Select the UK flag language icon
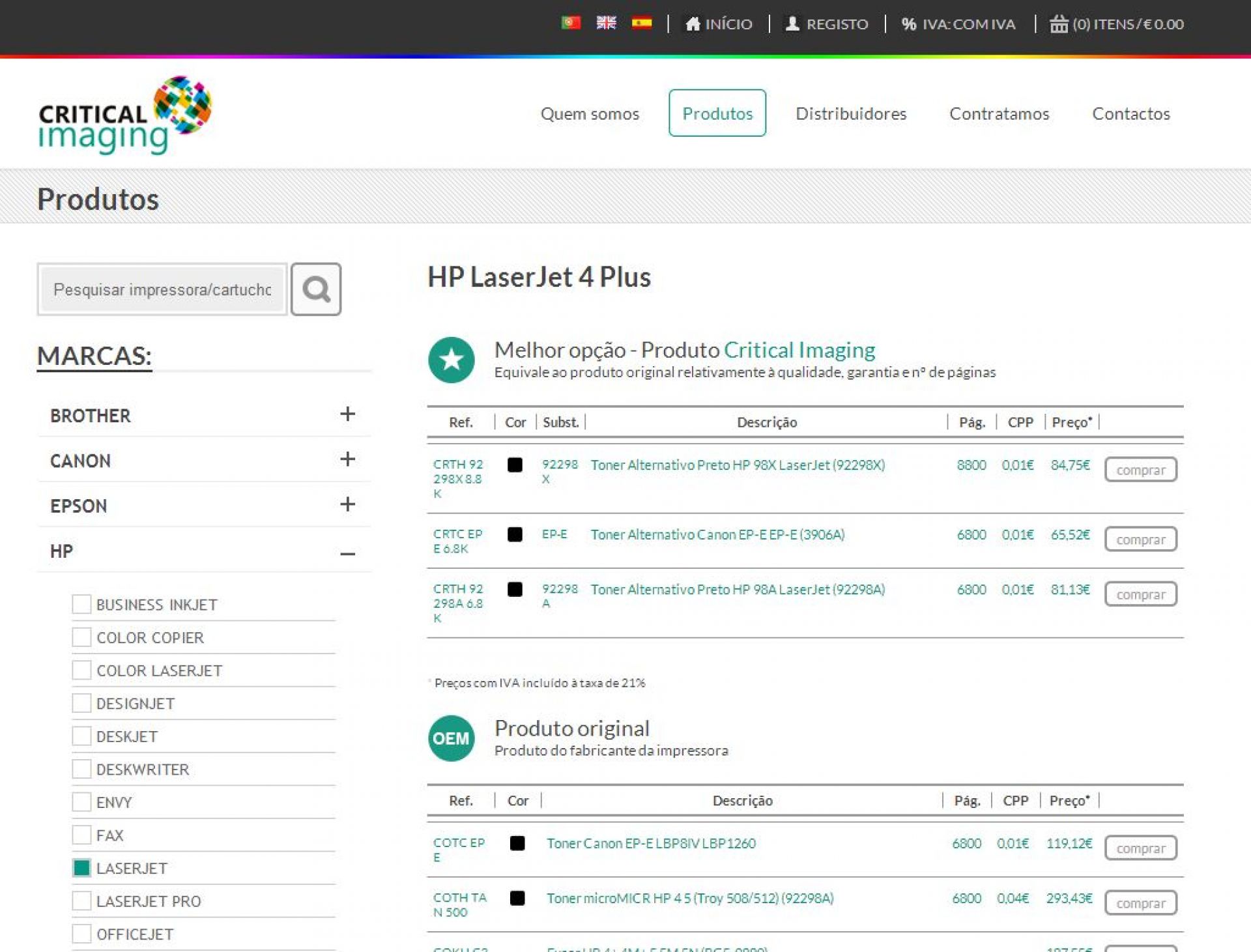 point(606,23)
